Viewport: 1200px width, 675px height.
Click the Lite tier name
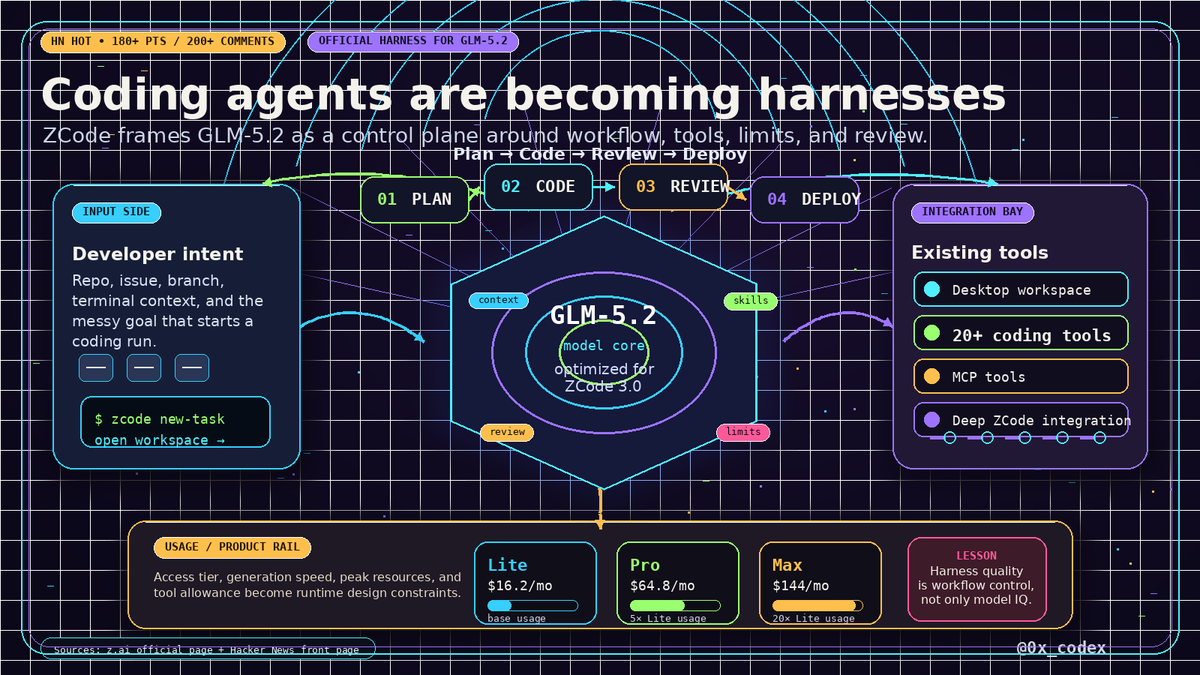(507, 565)
